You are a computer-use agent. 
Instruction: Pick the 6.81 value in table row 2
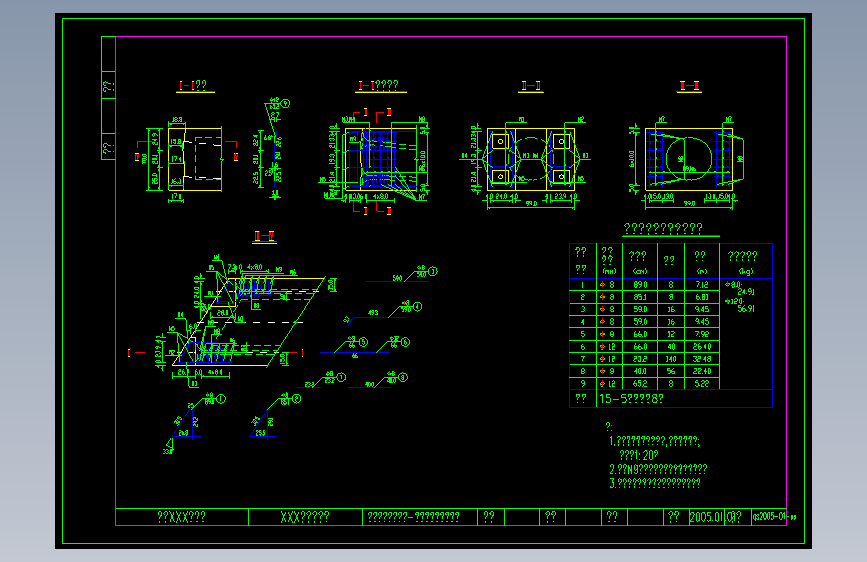pos(702,297)
